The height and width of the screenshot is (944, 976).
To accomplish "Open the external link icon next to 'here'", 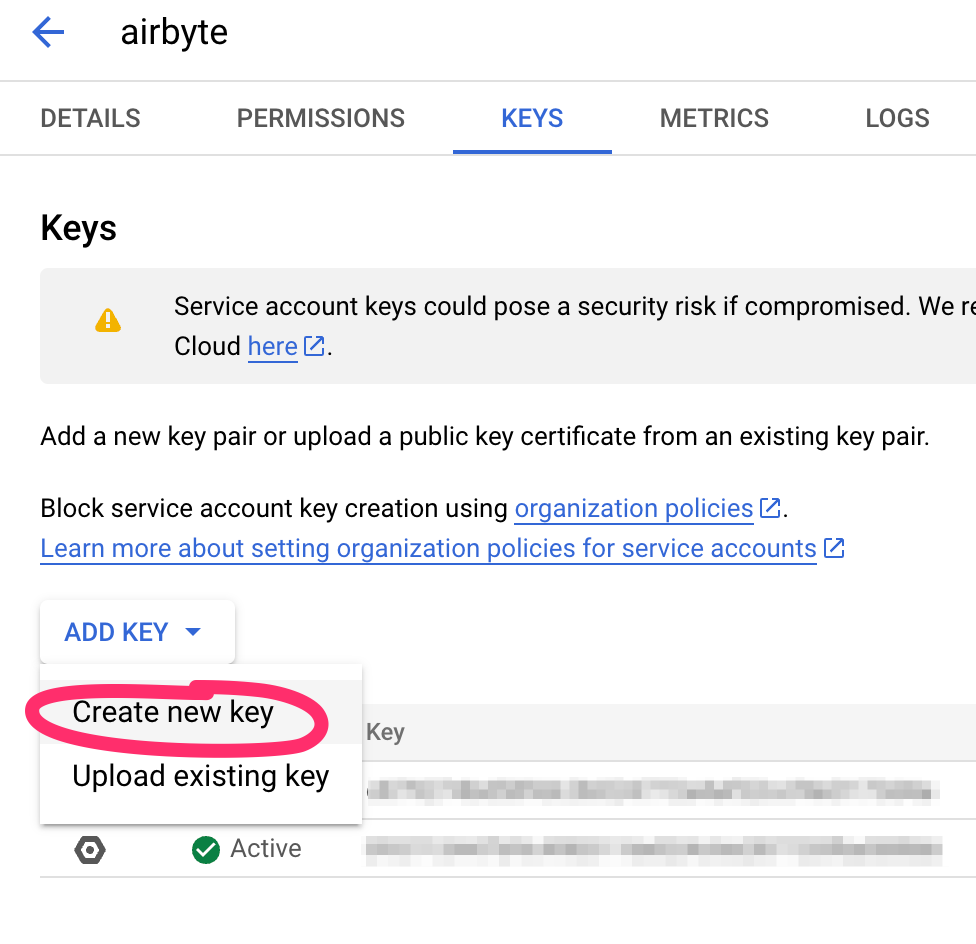I will pyautogui.click(x=313, y=346).
